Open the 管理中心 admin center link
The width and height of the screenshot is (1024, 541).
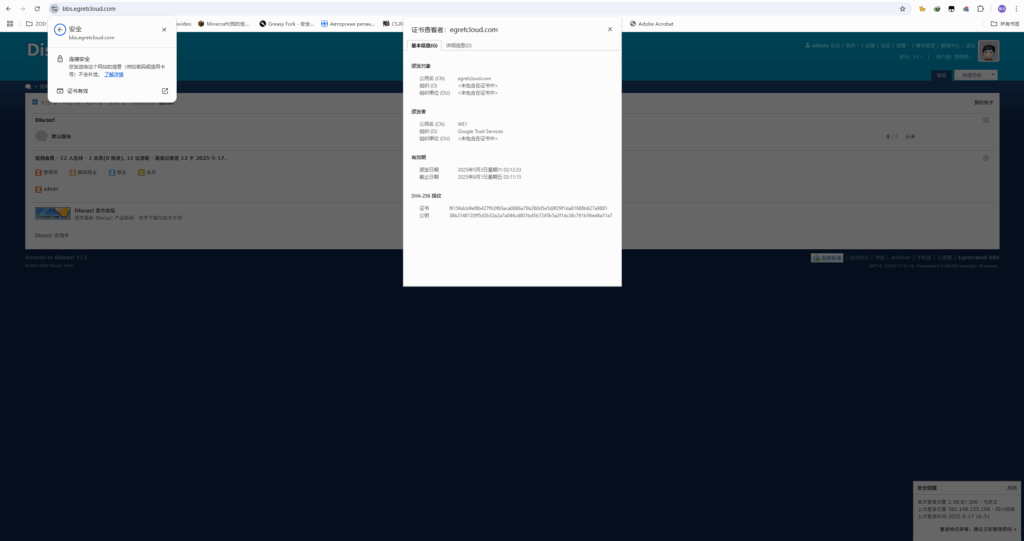950,46
